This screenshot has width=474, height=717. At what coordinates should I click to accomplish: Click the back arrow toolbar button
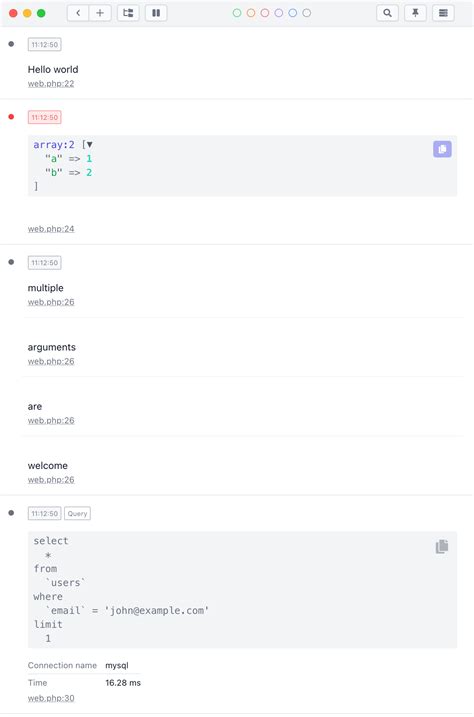coord(78,13)
